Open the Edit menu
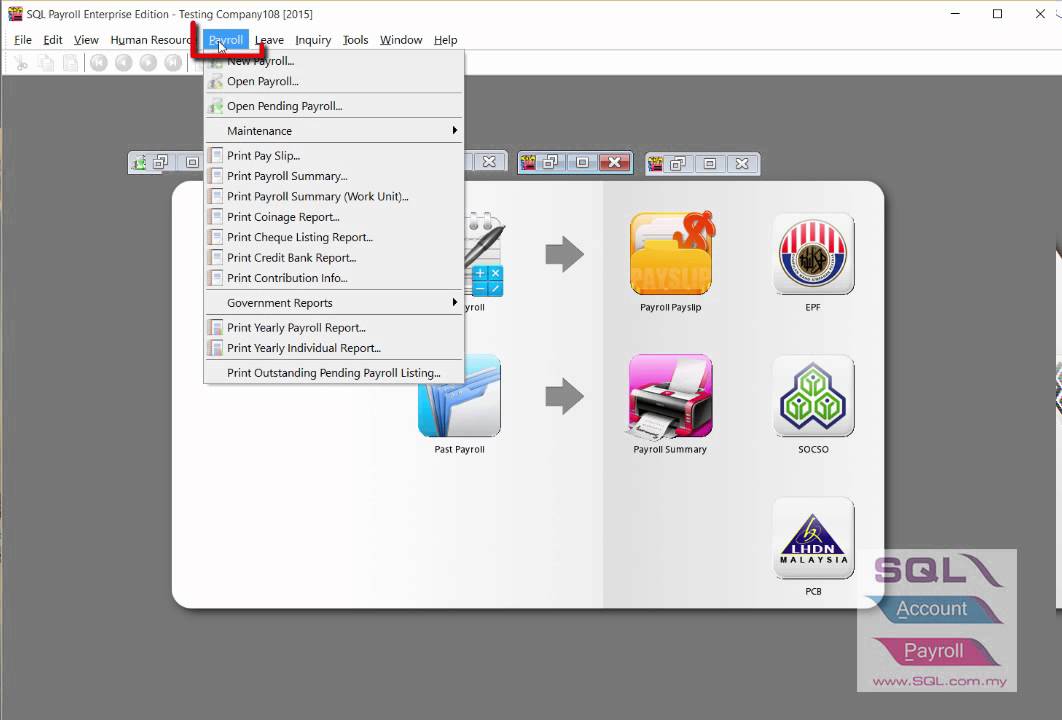1062x720 pixels. point(53,40)
